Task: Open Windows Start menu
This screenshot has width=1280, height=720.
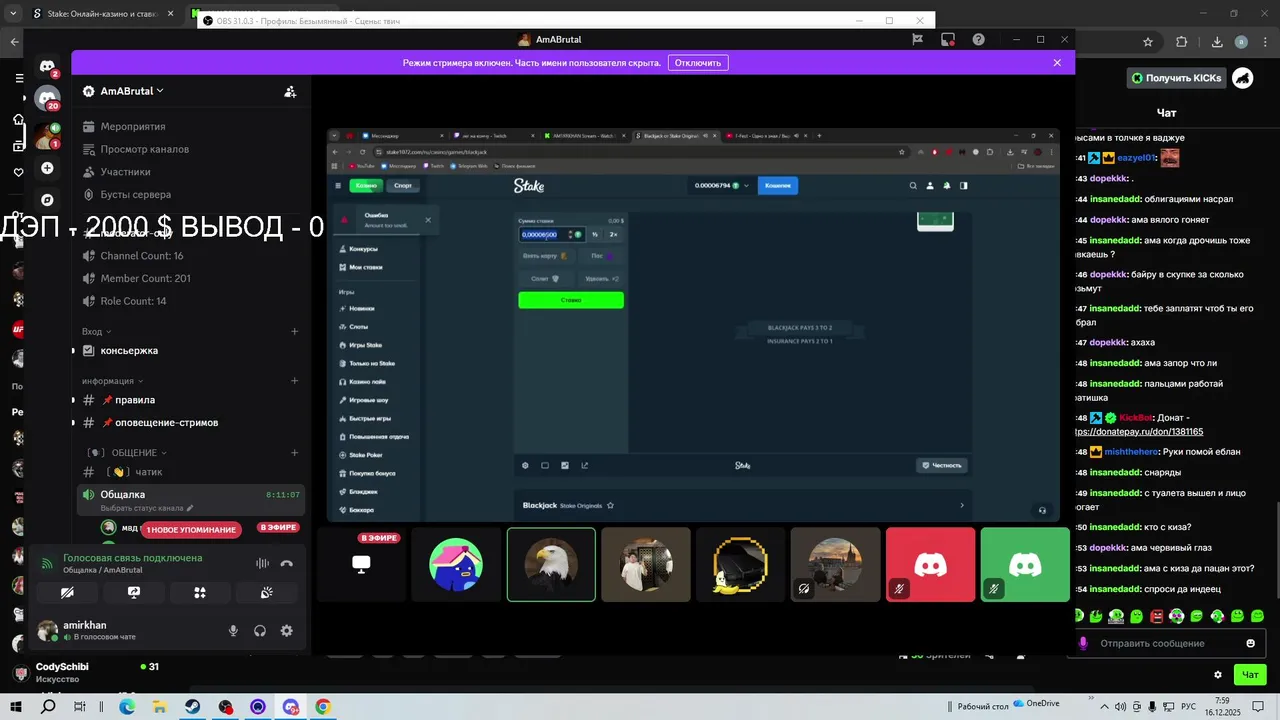Action: pyautogui.click(x=16, y=707)
